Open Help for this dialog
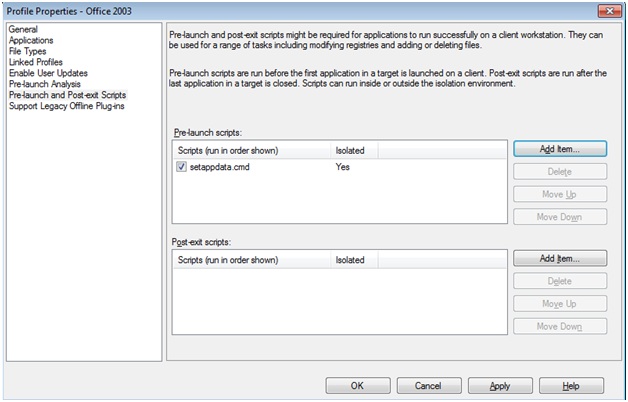Image resolution: width=628 pixels, height=402 pixels. pyautogui.click(x=571, y=385)
